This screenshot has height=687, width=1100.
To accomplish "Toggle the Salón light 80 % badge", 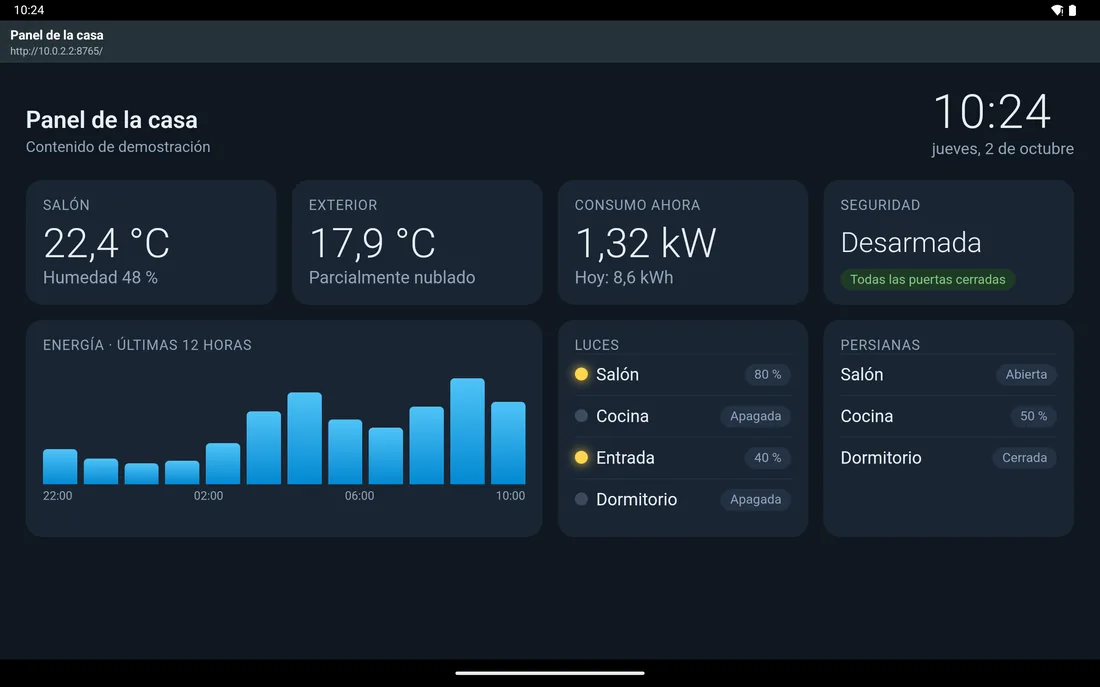I will pos(767,374).
